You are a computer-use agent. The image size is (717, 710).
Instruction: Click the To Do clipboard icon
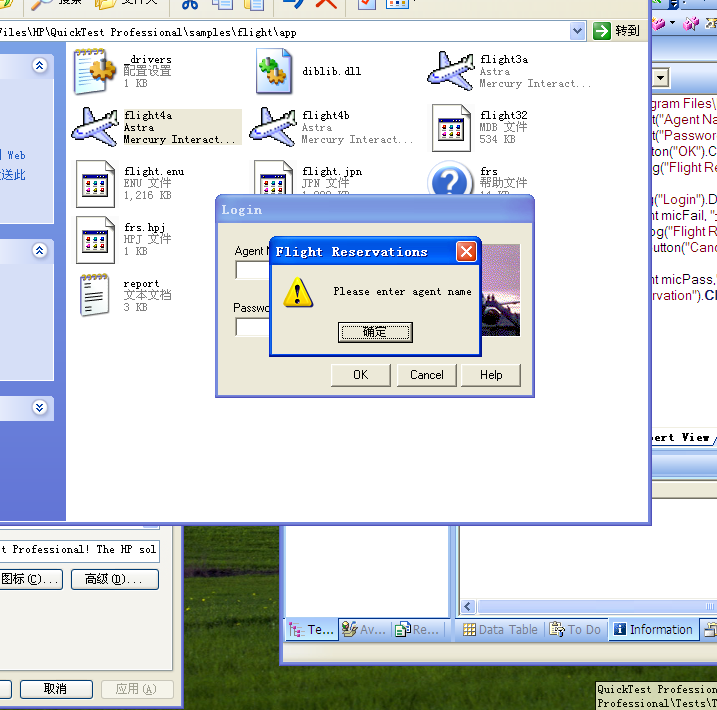point(557,630)
